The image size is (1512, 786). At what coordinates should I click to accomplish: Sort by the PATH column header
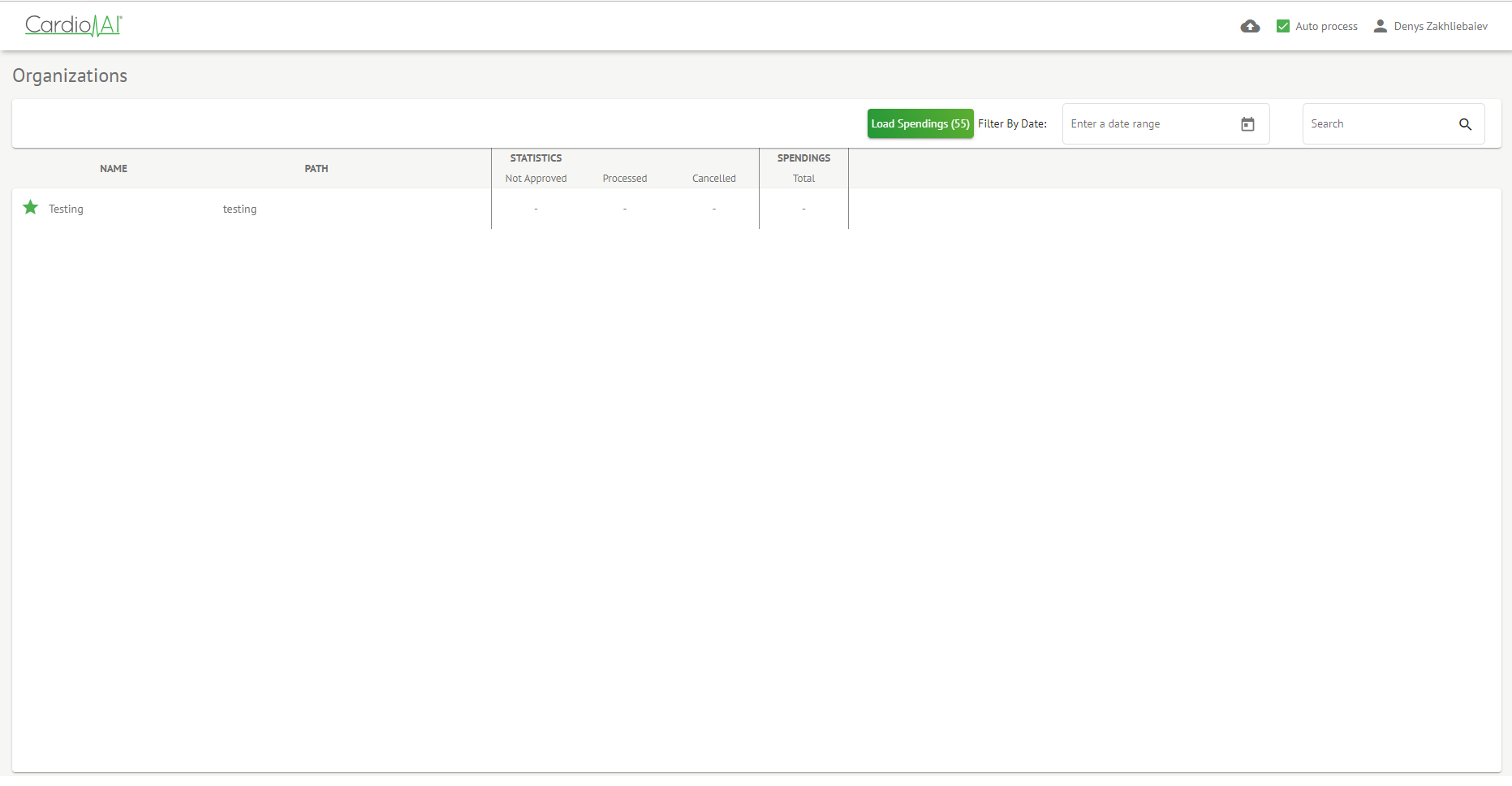click(317, 169)
